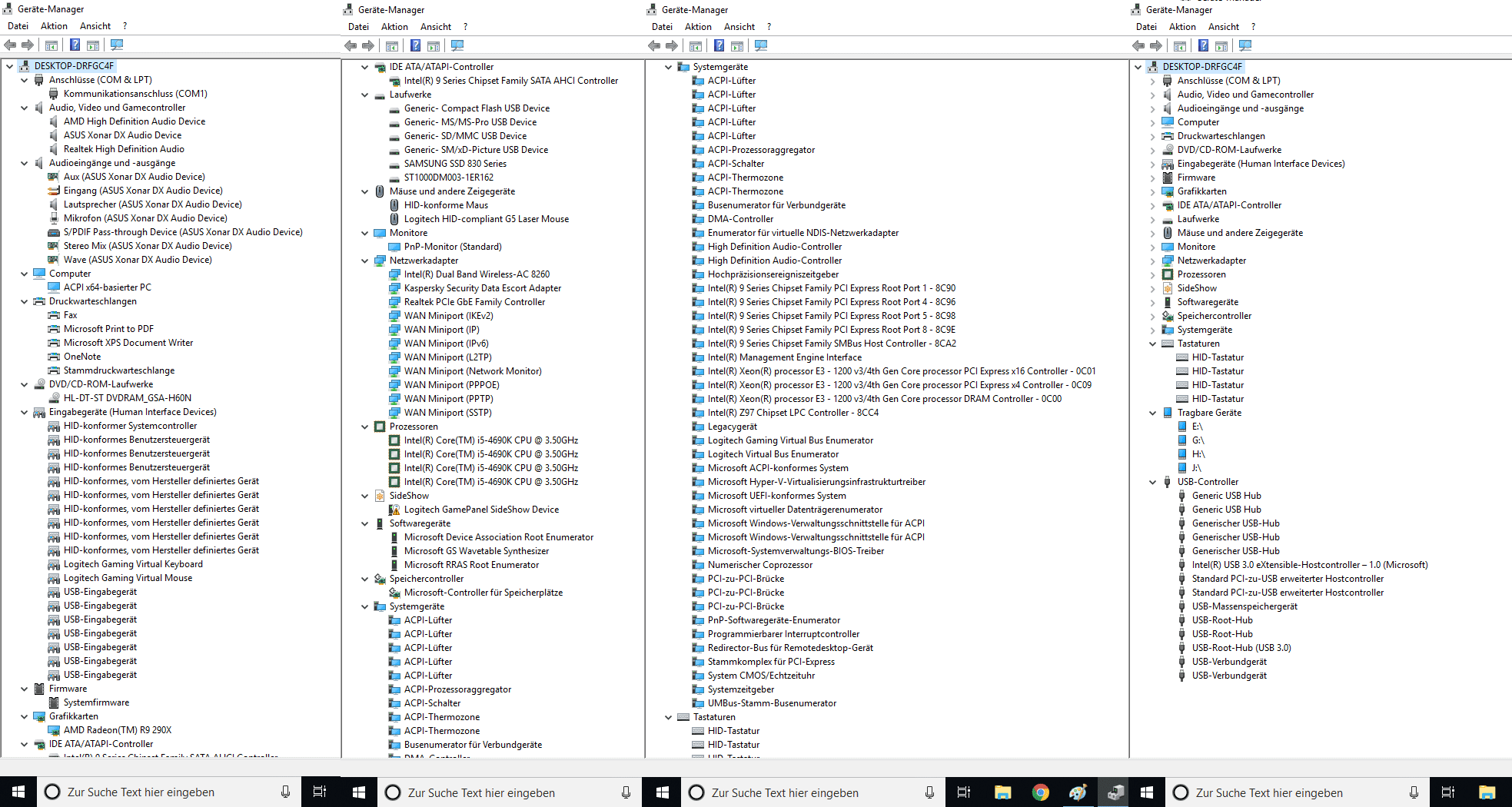Open Google Chrome from the taskbar
1512x807 pixels.
pos(1040,792)
